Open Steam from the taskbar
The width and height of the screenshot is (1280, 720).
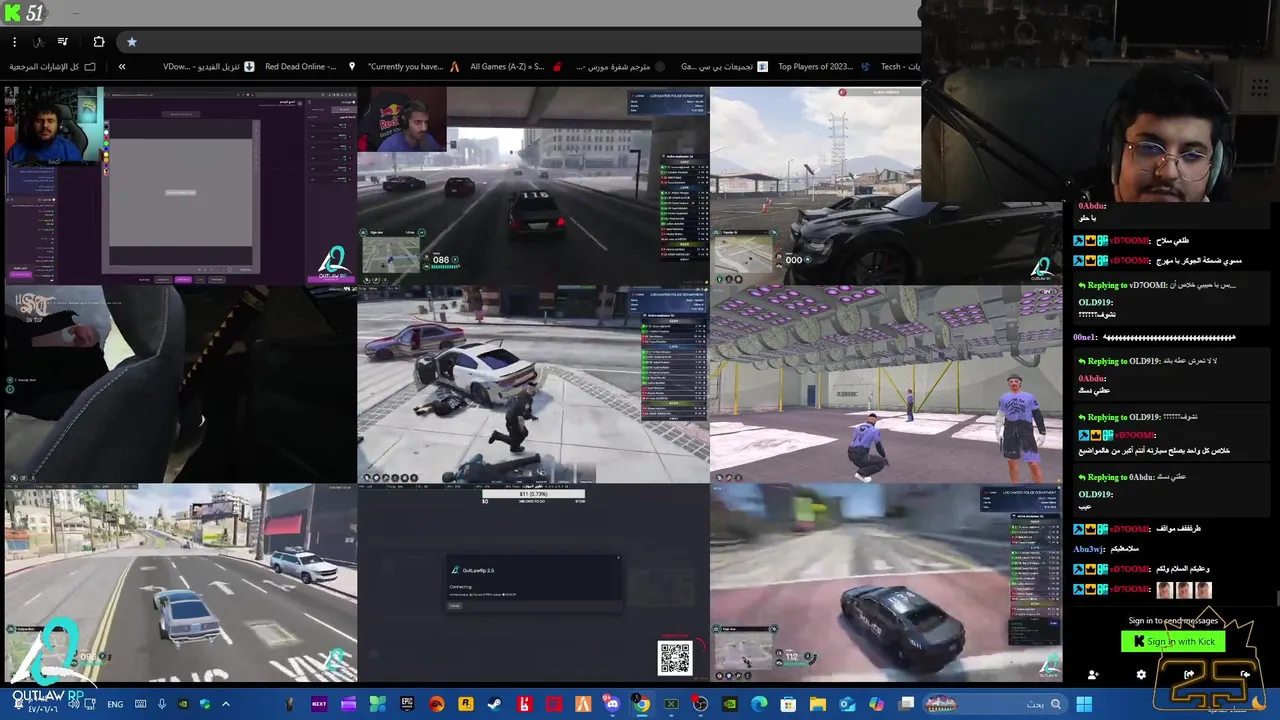click(x=494, y=704)
